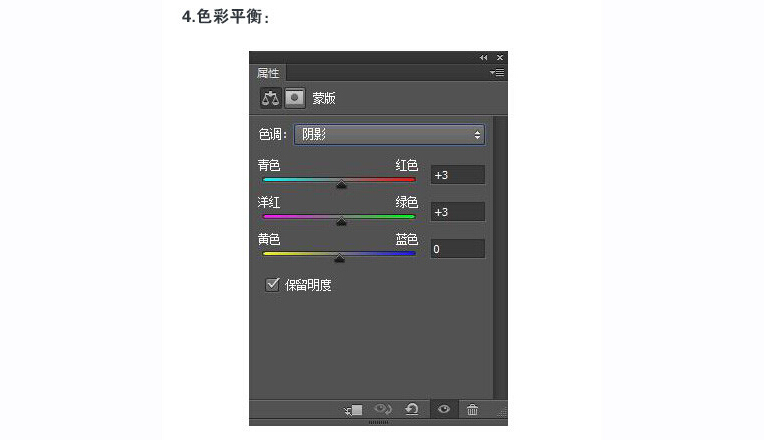Click the color balance scales icon
764x440 pixels.
[x=270, y=98]
